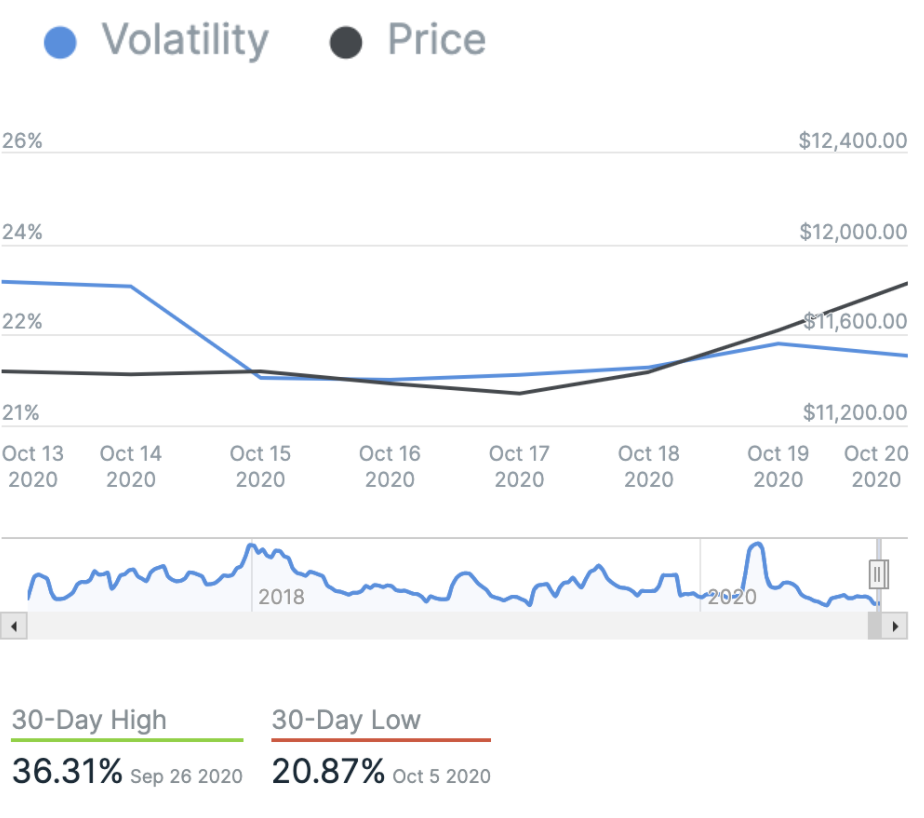Click the navigator range handle grip
924x818 pixels.
[x=878, y=574]
